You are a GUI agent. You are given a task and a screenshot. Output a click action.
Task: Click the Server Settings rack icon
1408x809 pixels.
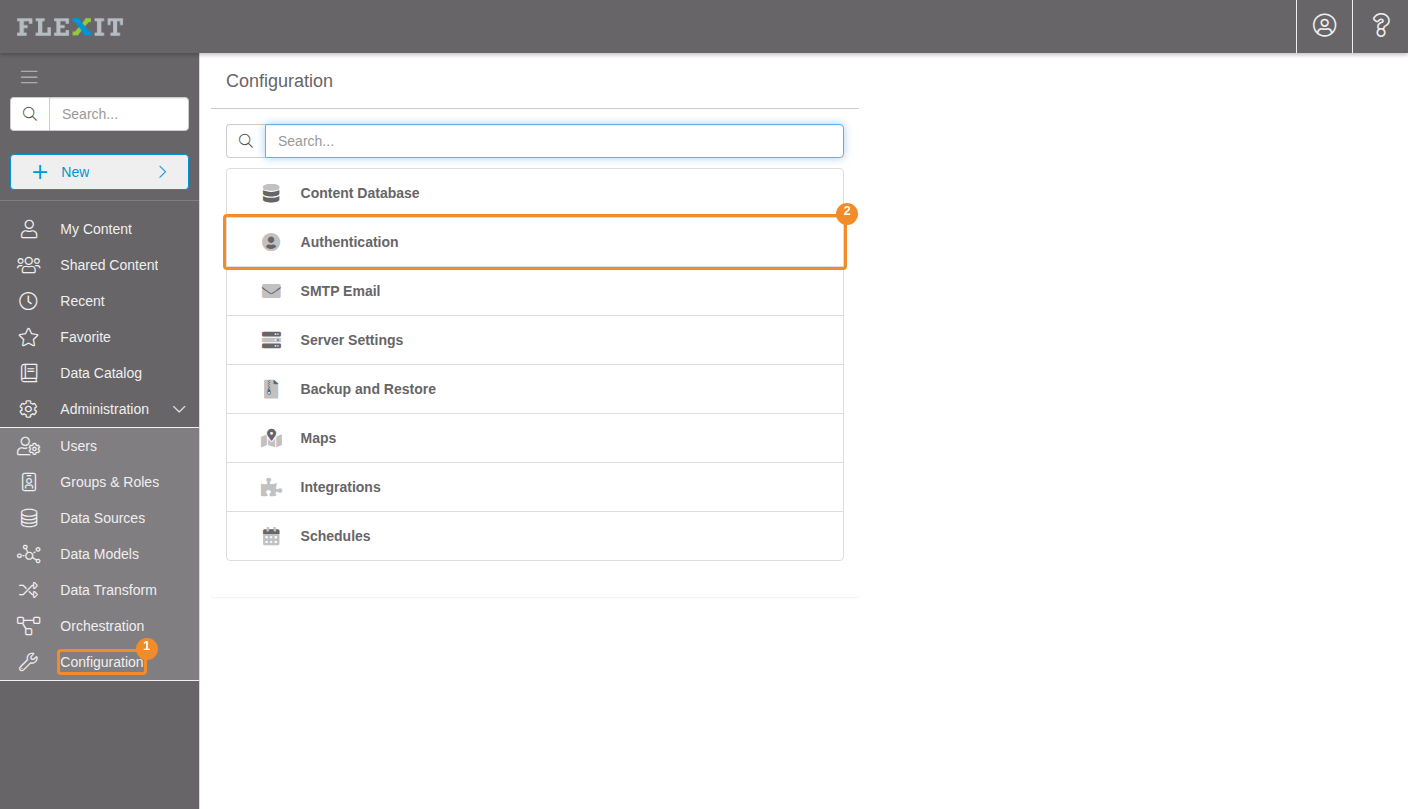point(271,340)
